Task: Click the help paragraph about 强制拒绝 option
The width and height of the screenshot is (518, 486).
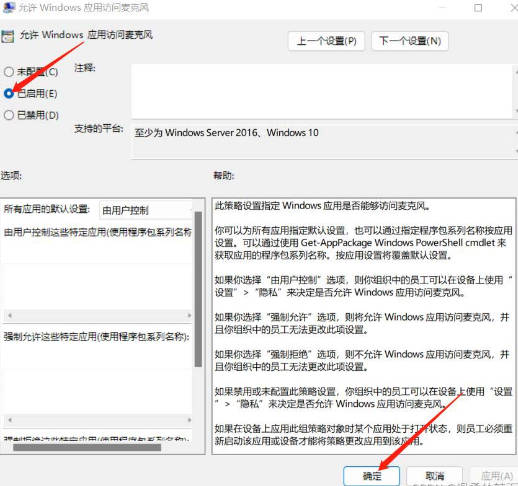Action: 362,360
